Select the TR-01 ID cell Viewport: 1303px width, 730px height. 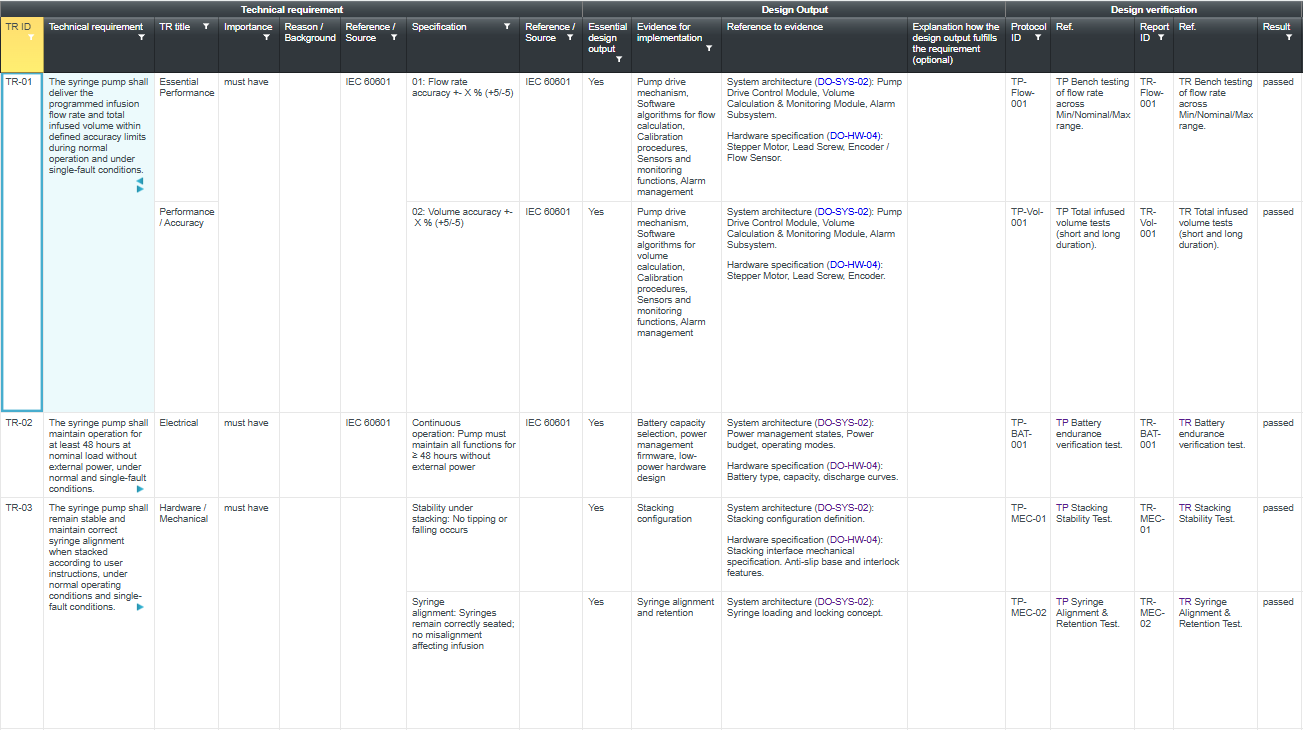pyautogui.click(x=22, y=240)
